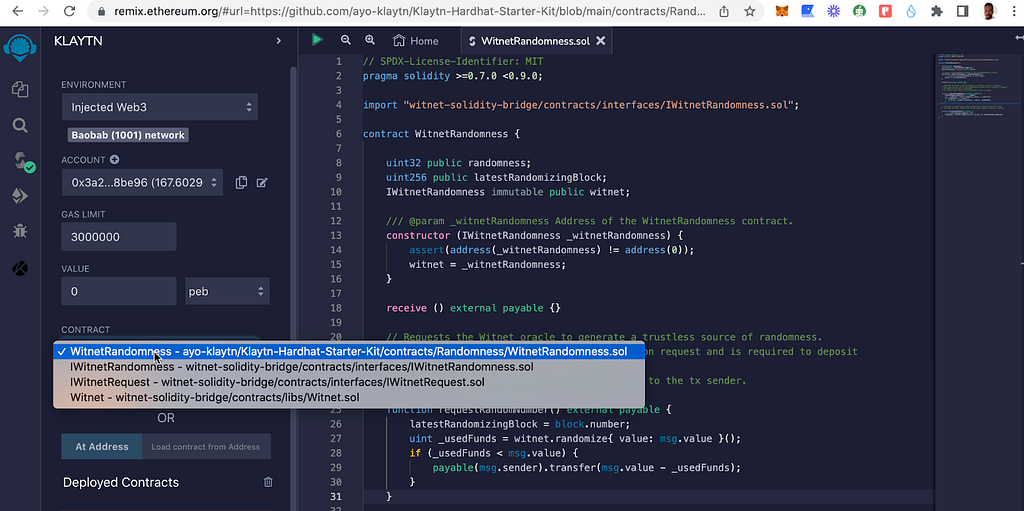Open the File explorers sidebar icon

point(20,90)
